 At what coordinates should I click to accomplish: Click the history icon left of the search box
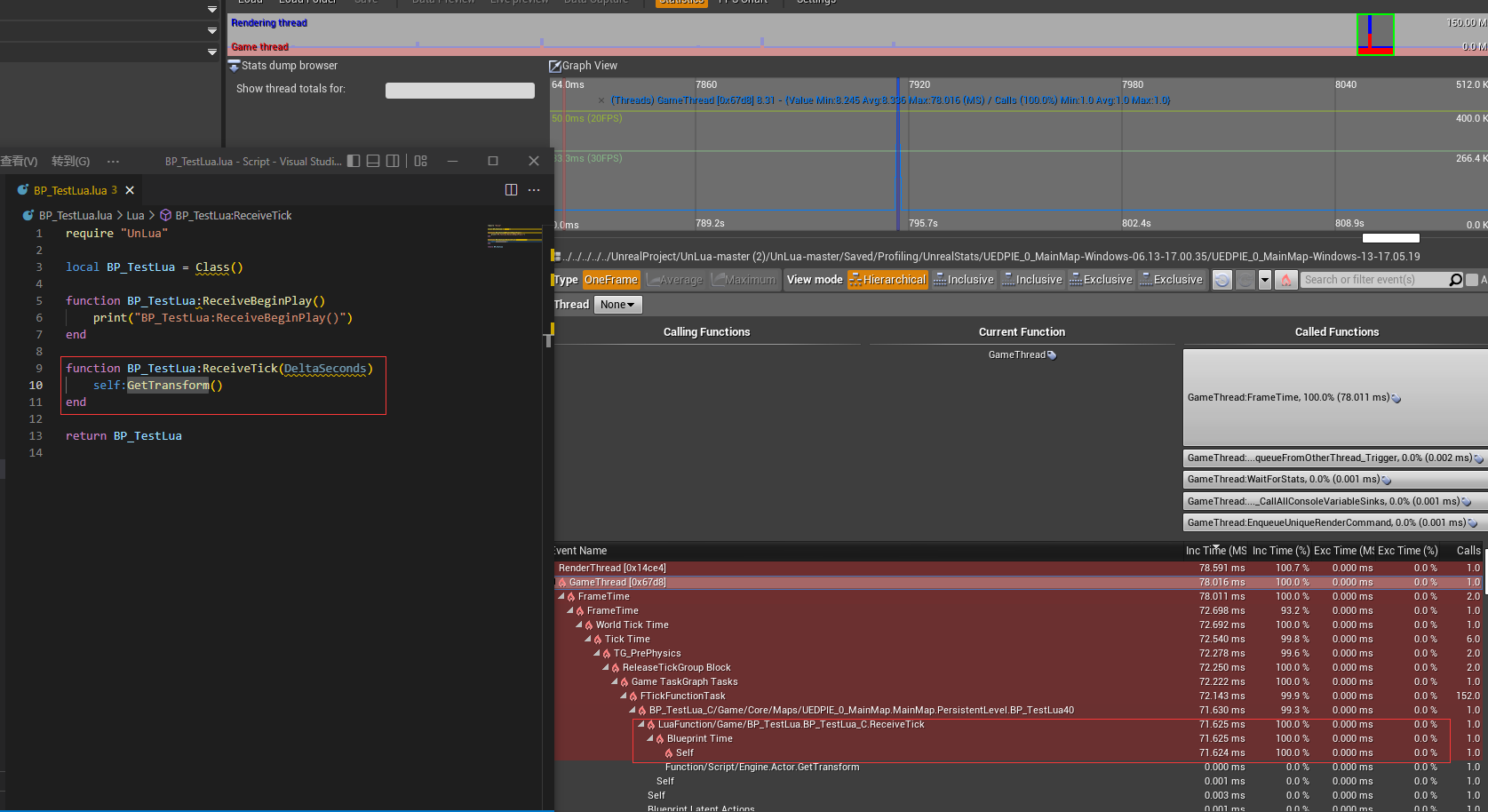(1221, 280)
